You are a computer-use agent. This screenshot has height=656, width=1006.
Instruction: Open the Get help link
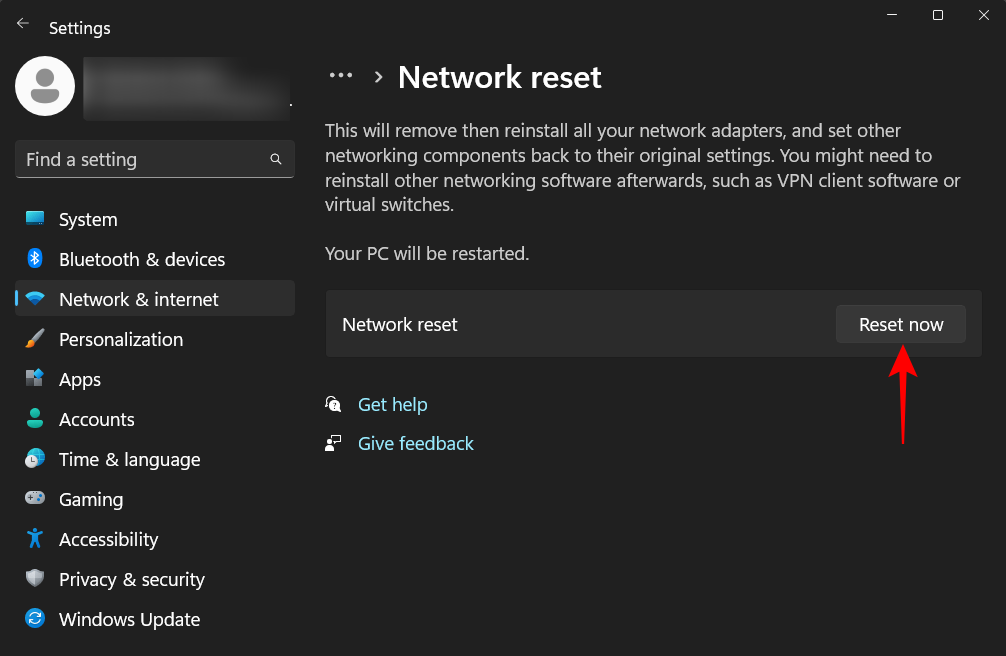point(392,404)
